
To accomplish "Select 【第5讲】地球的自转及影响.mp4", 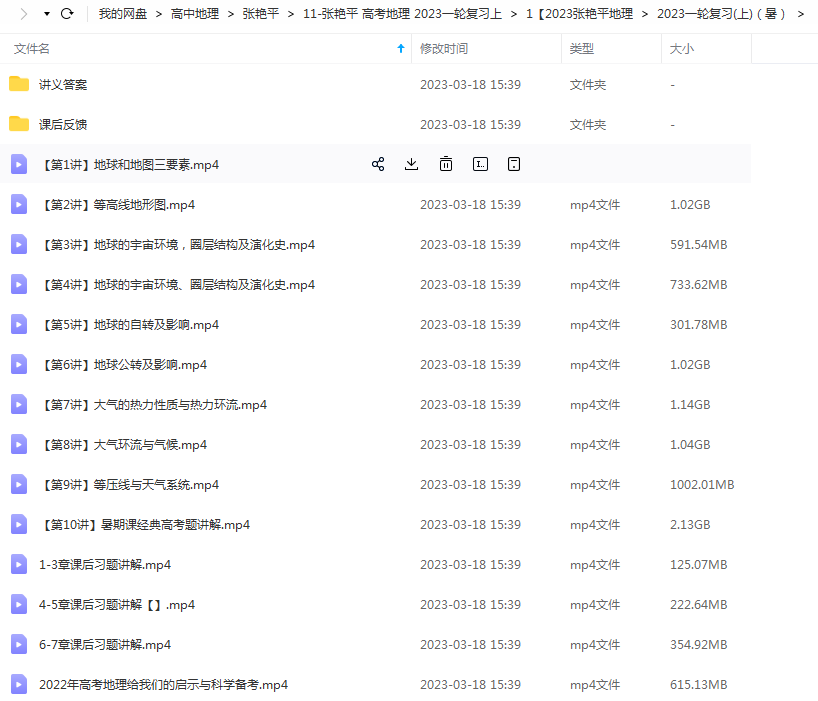I will (x=130, y=325).
